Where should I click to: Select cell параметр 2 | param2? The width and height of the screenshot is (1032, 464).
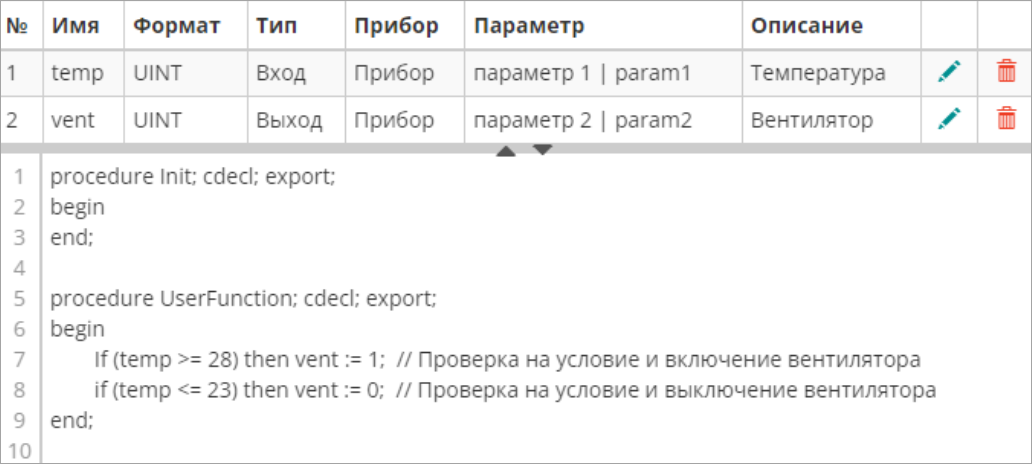(582, 121)
